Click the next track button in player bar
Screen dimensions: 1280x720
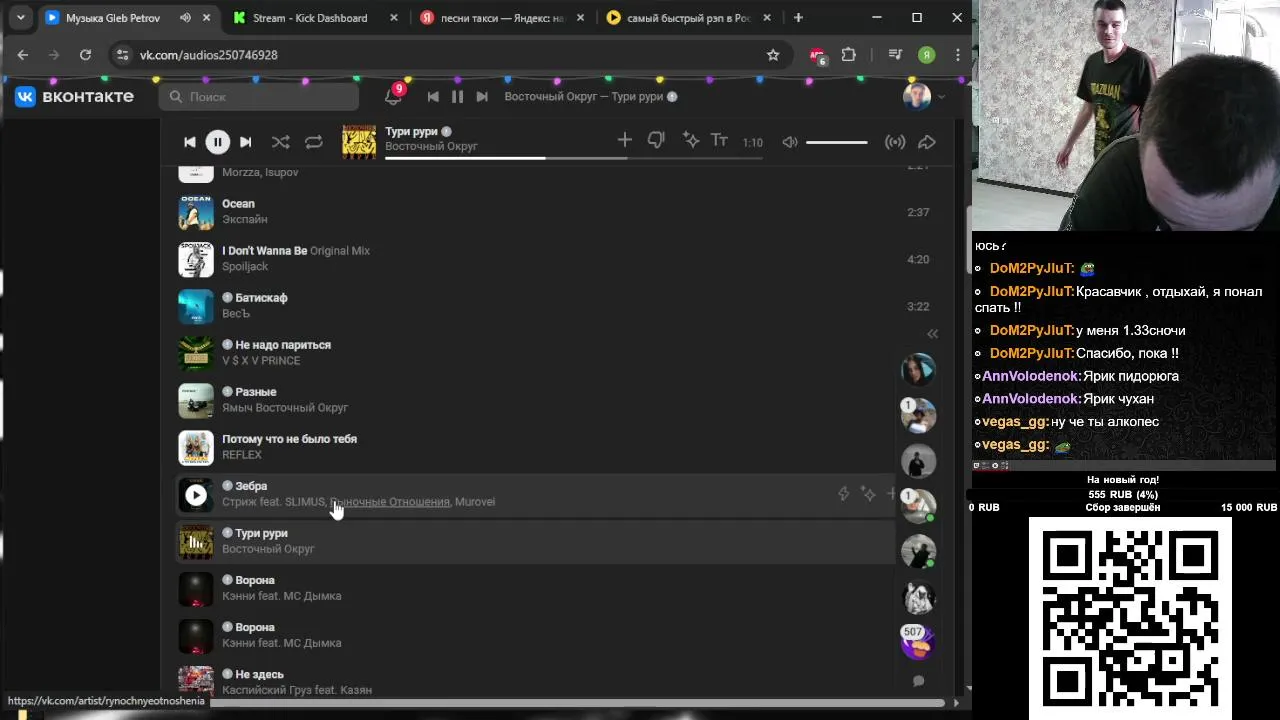click(245, 142)
